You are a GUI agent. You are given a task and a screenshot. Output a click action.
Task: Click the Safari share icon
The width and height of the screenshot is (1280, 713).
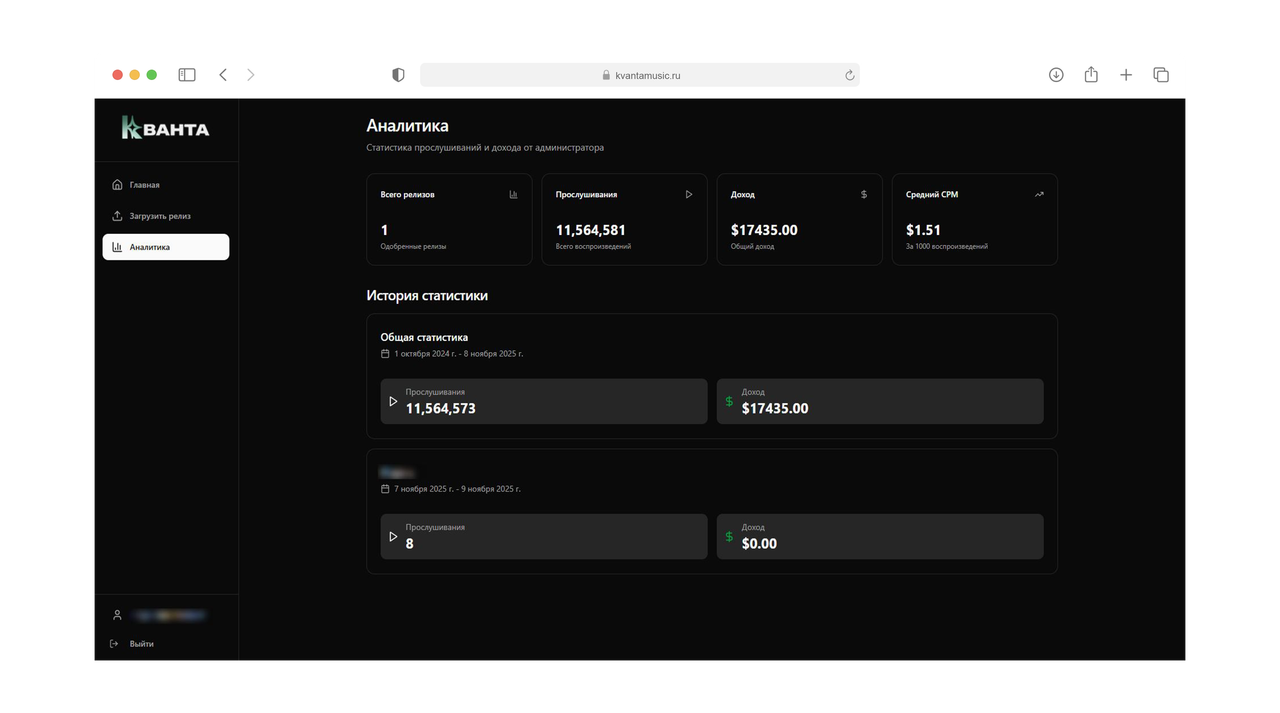coord(1091,74)
